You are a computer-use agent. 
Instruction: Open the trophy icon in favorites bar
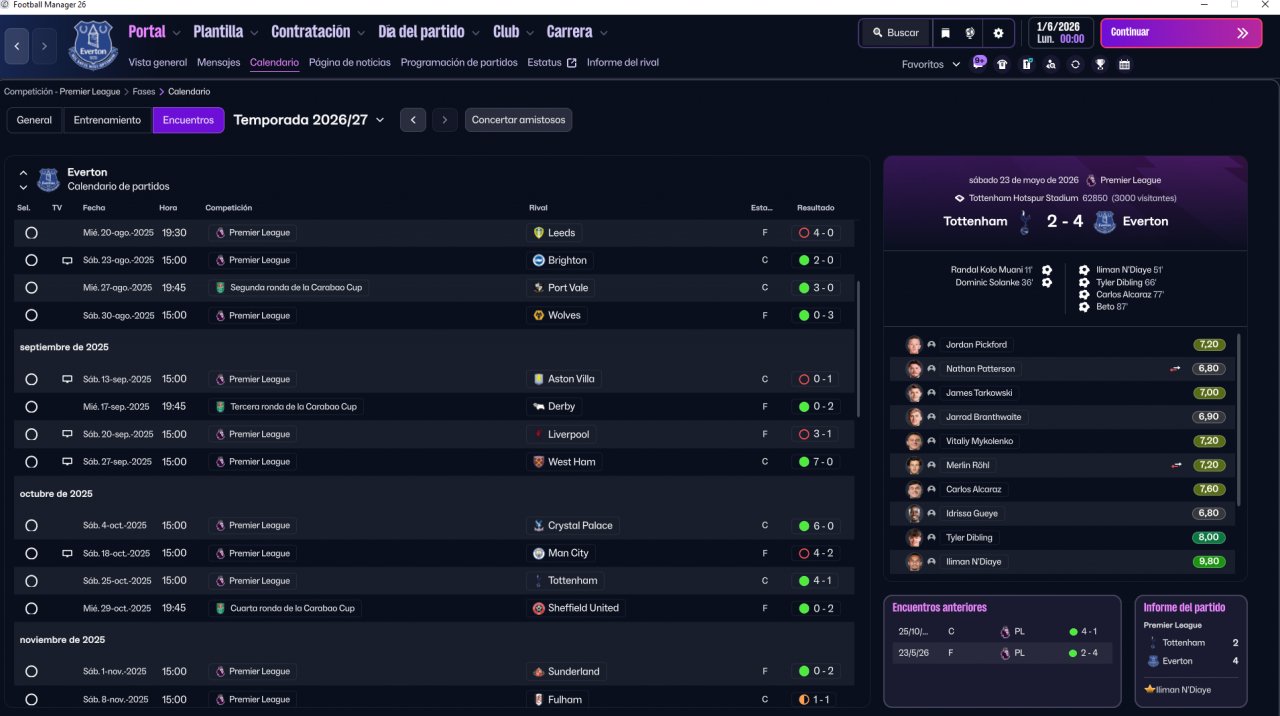coord(1100,64)
